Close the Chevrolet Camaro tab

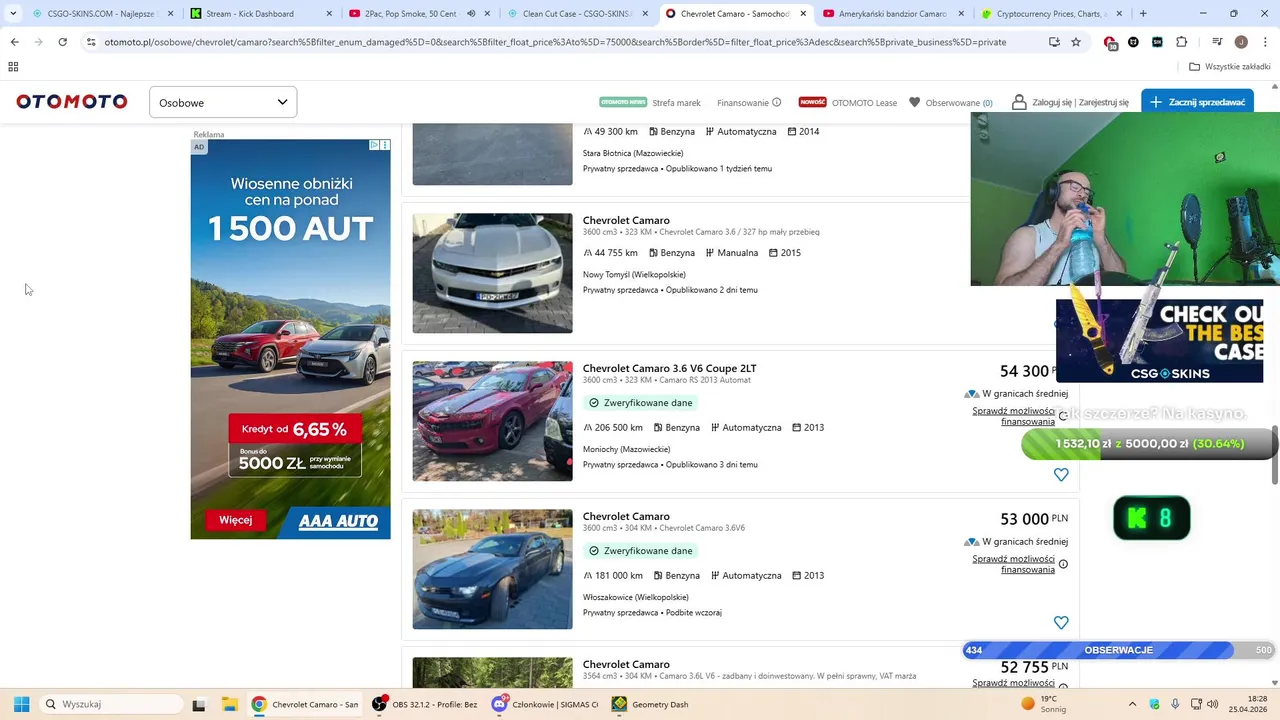click(803, 14)
